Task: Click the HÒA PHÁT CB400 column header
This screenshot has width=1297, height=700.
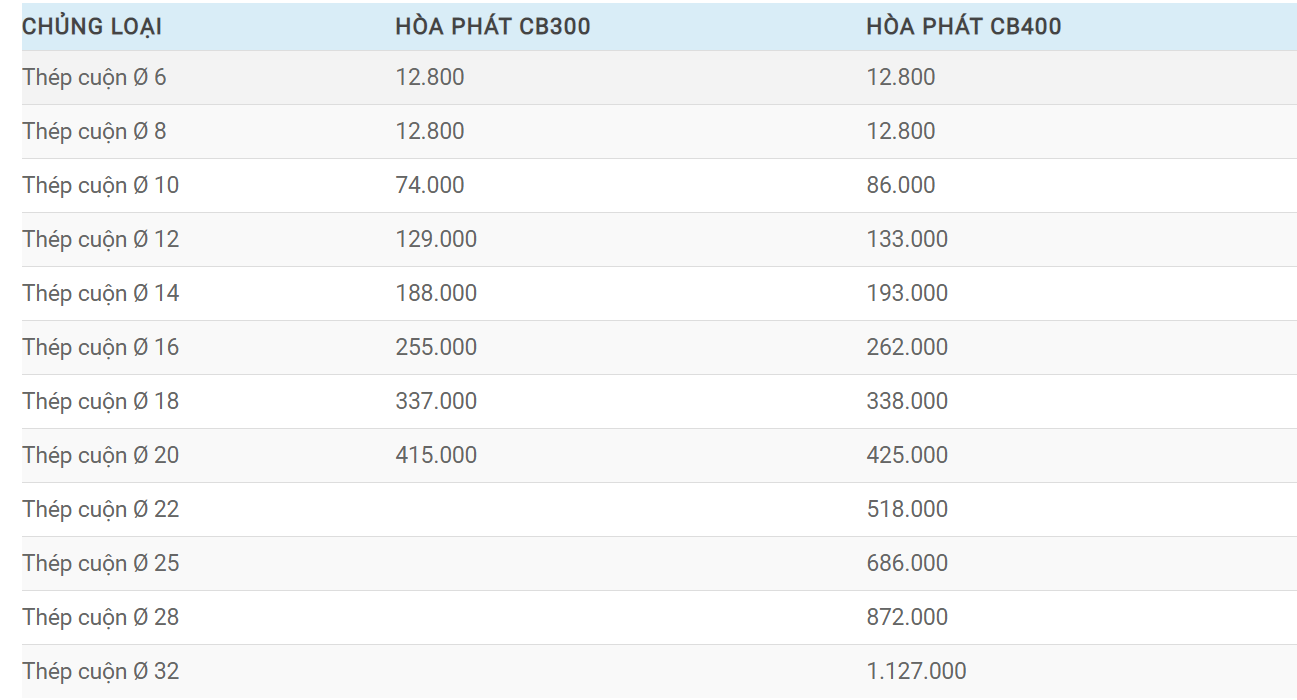Action: pos(963,27)
